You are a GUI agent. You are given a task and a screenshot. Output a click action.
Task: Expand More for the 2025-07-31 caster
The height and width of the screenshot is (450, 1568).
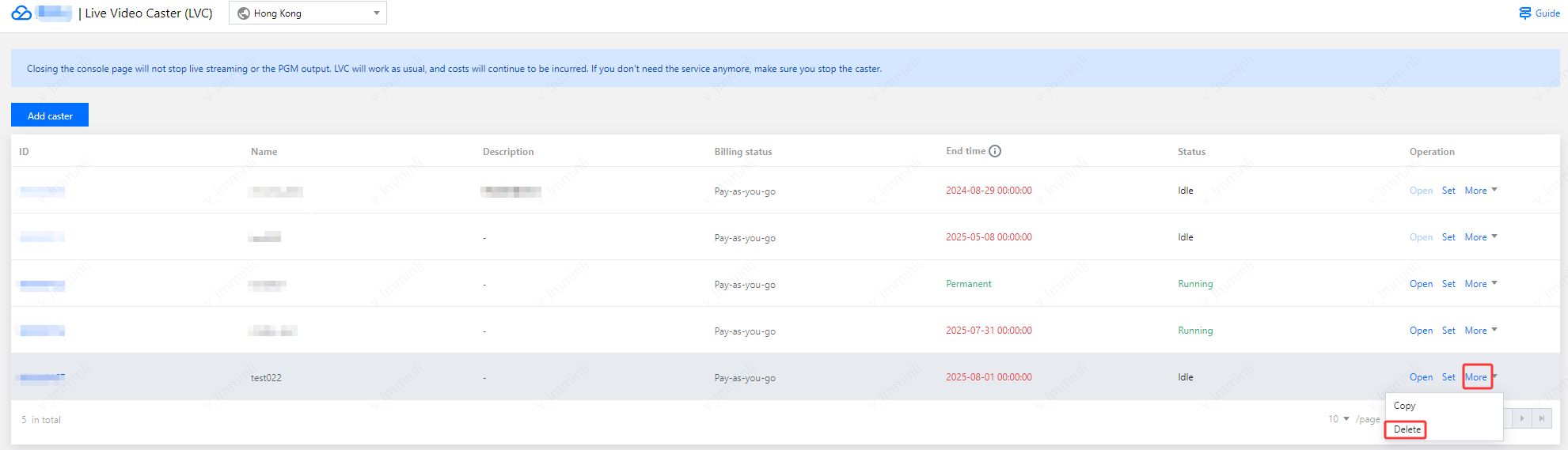(x=1480, y=331)
